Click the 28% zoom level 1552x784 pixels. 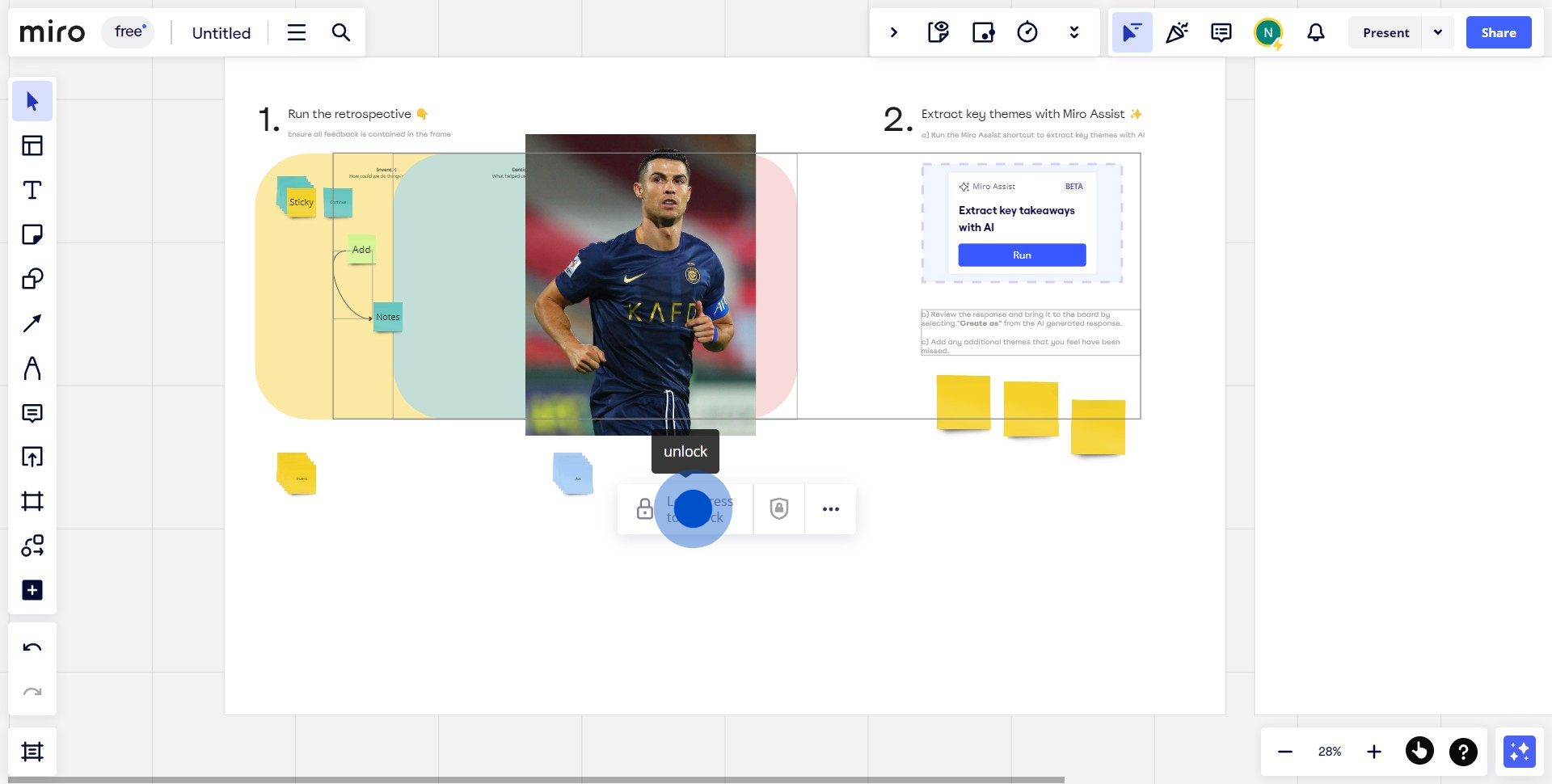point(1330,752)
